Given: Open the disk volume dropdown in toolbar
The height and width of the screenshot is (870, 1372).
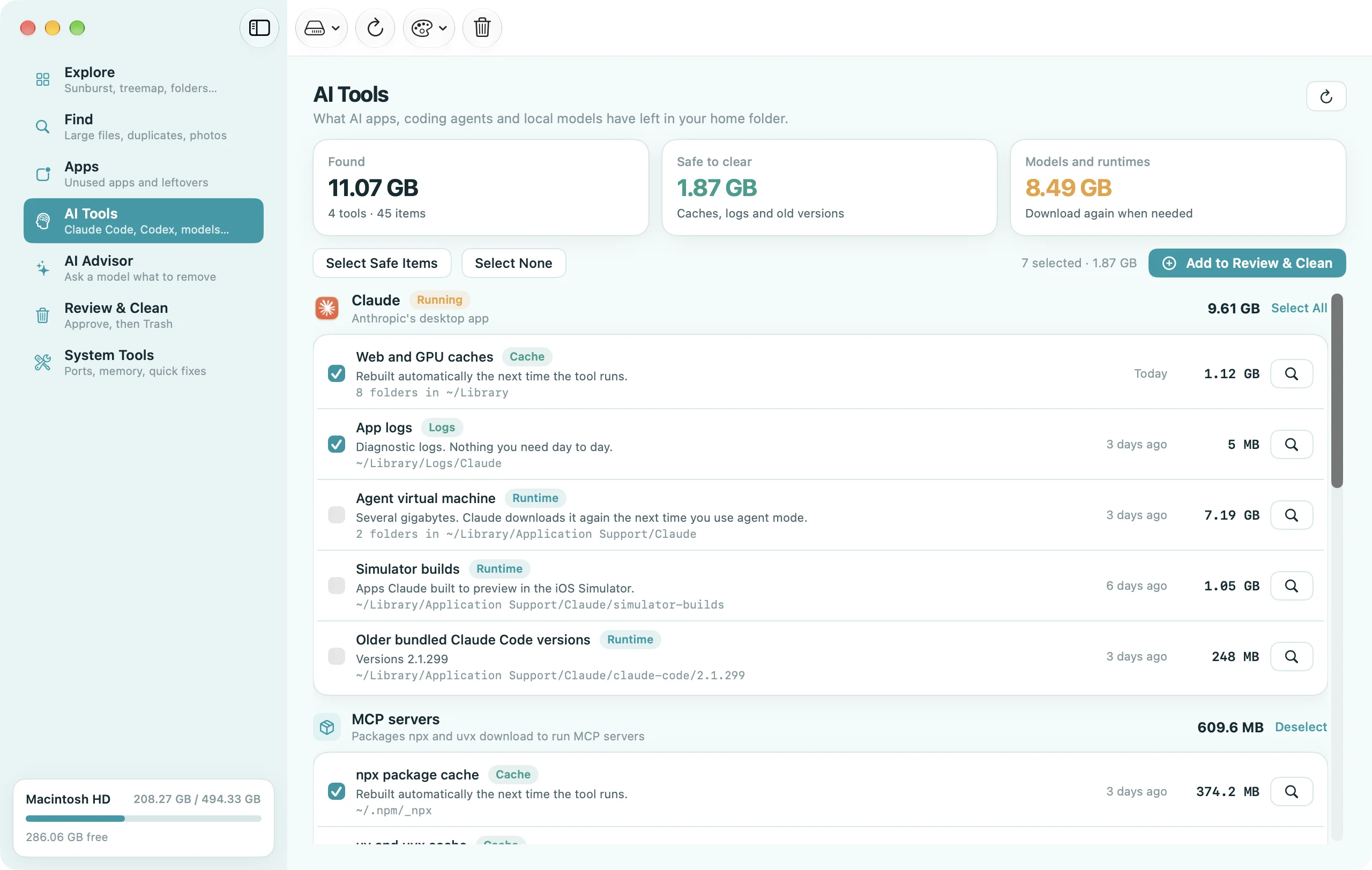Looking at the screenshot, I should click(322, 27).
